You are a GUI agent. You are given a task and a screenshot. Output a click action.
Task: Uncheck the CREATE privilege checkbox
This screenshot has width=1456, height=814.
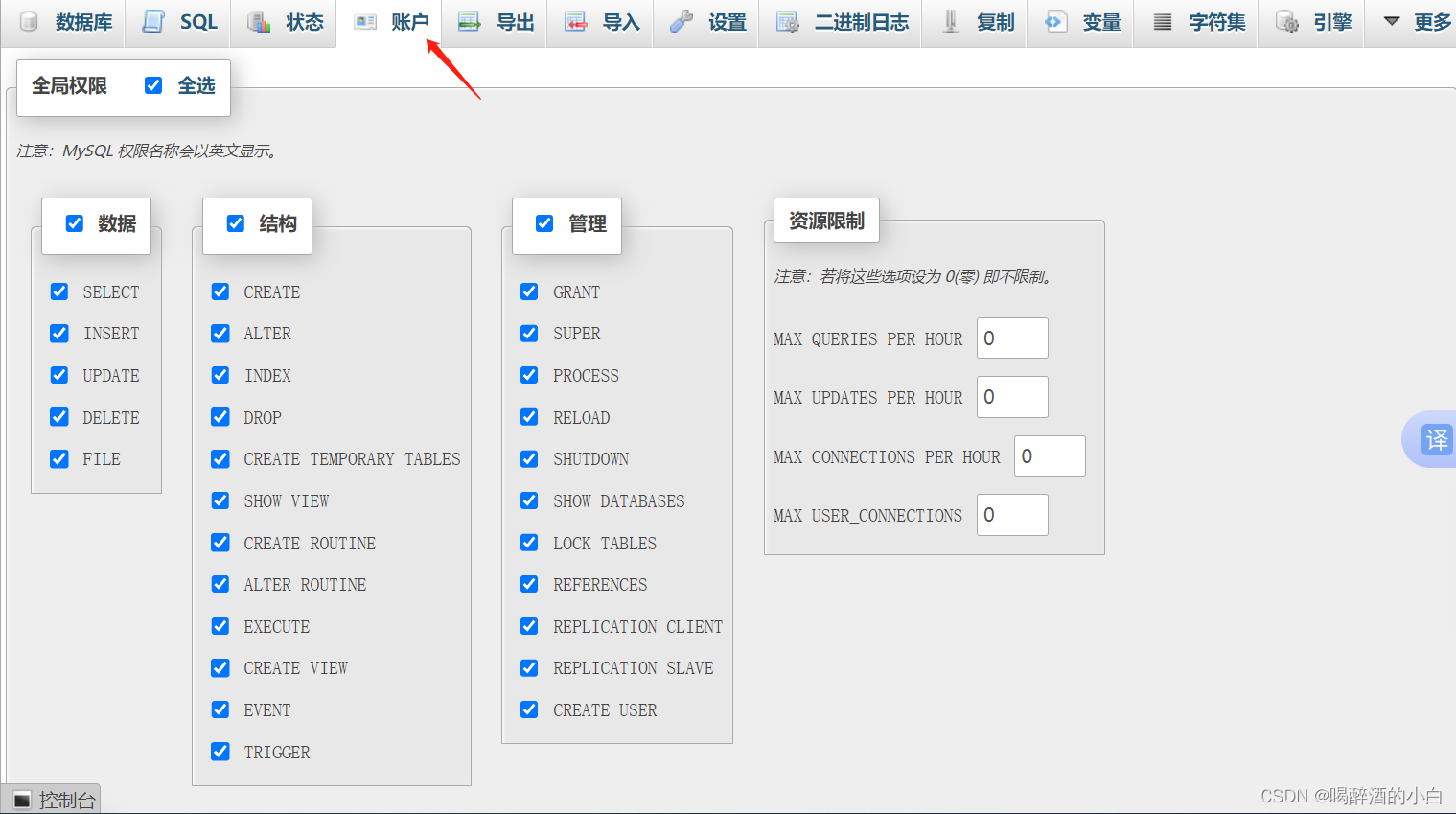pyautogui.click(x=220, y=291)
